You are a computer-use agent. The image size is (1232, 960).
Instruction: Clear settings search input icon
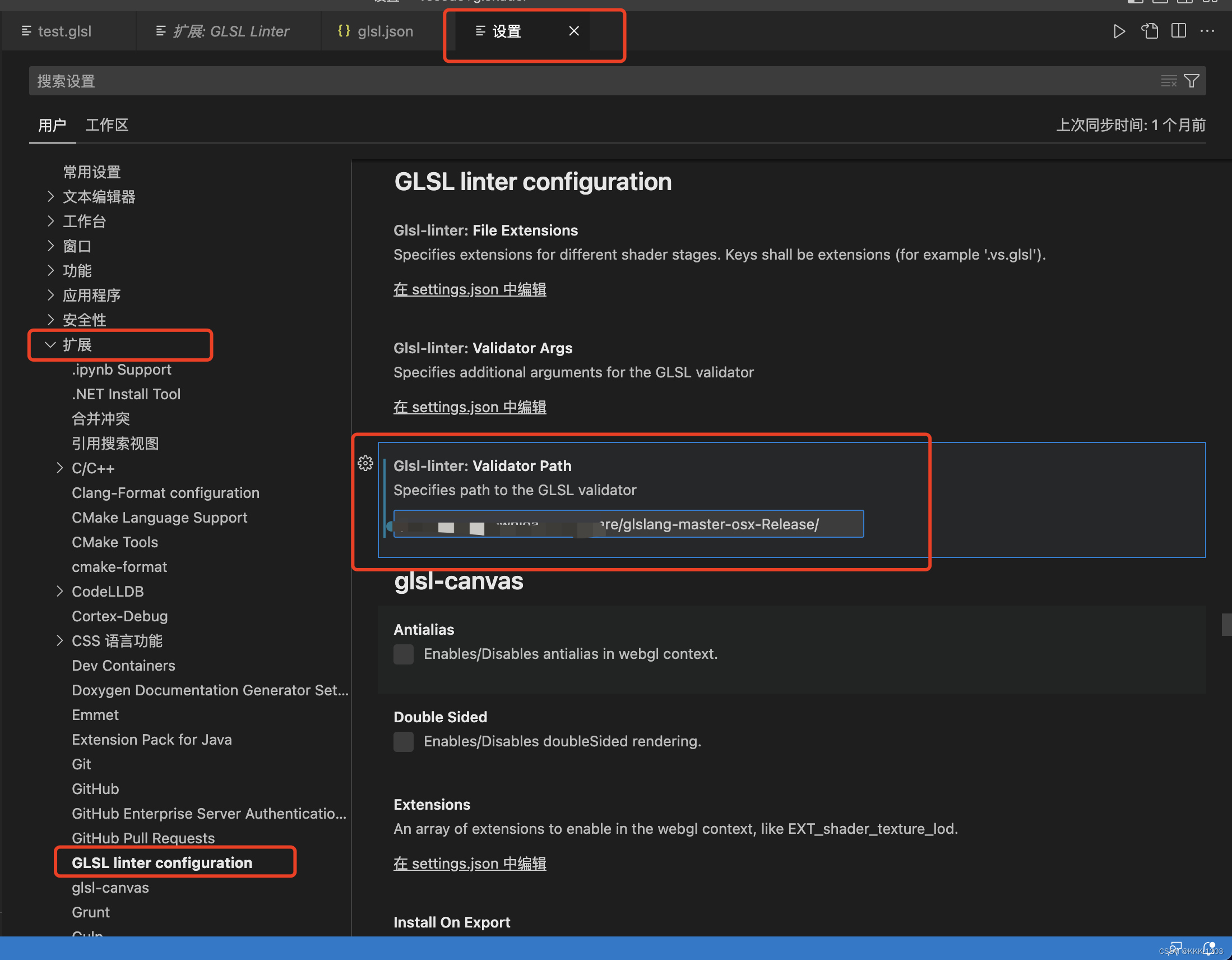click(1168, 81)
